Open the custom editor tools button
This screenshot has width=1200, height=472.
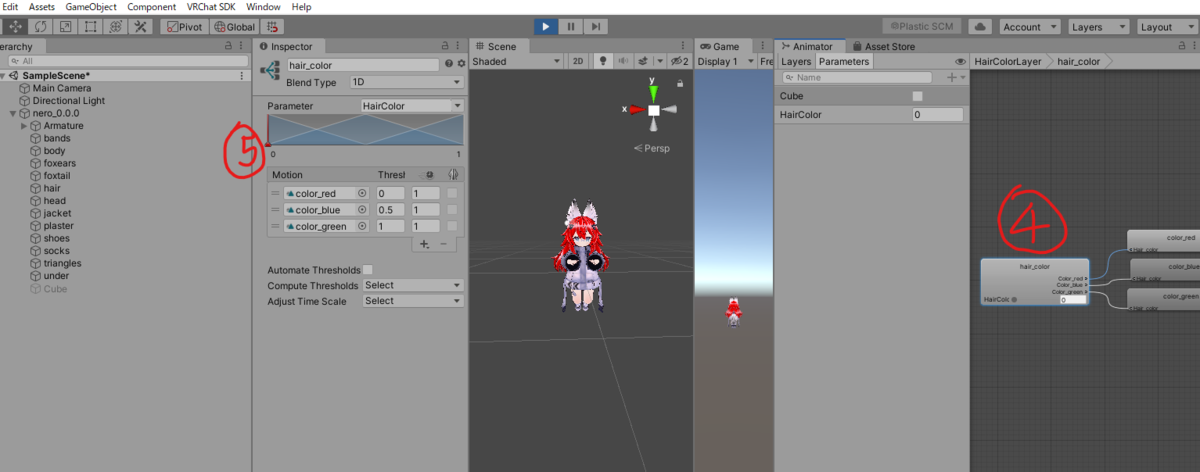click(x=141, y=27)
